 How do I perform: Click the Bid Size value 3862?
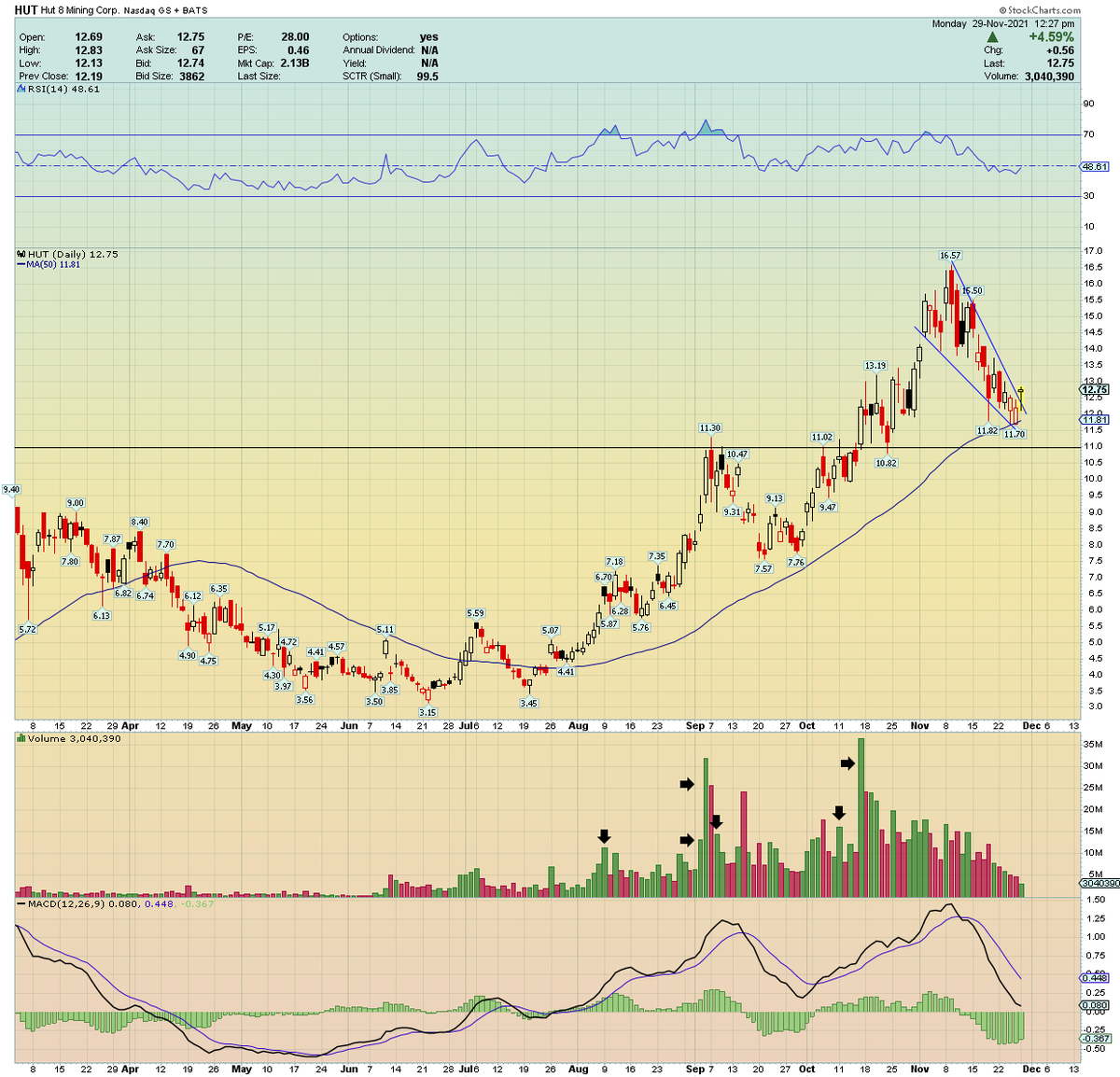pyautogui.click(x=191, y=77)
